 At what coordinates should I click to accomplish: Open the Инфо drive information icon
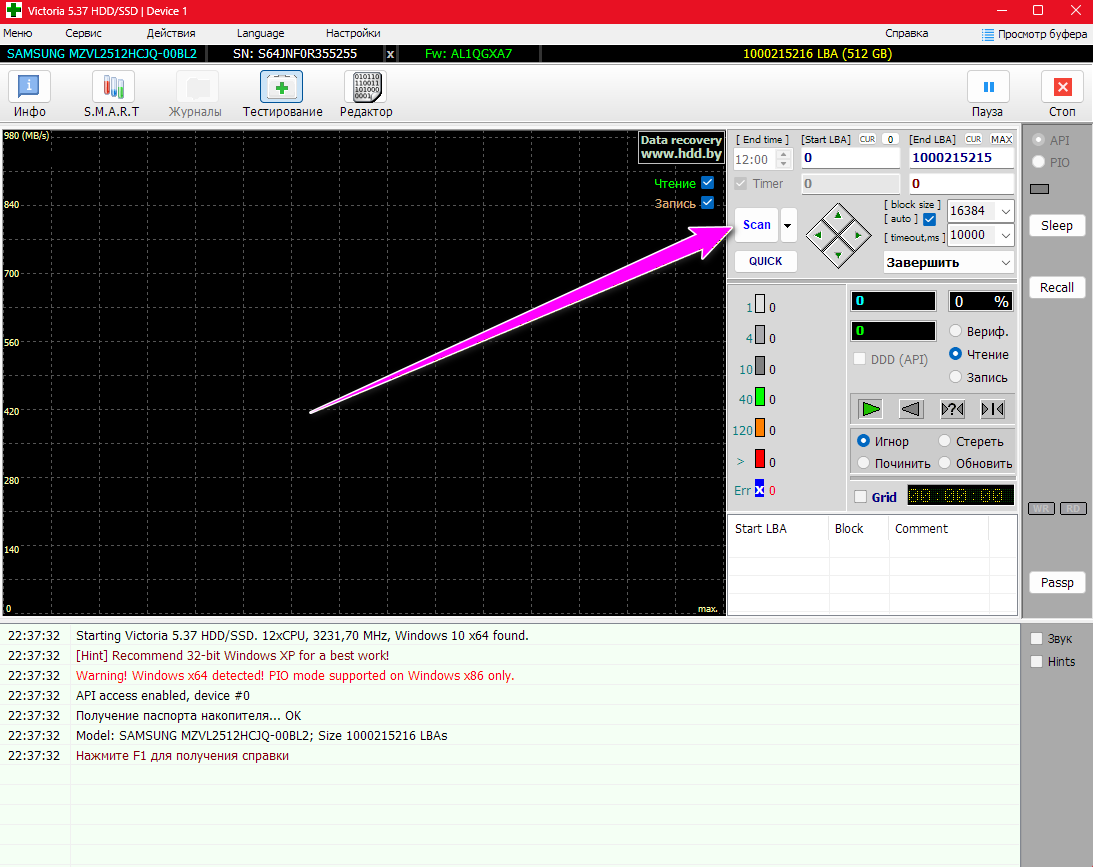(x=29, y=88)
